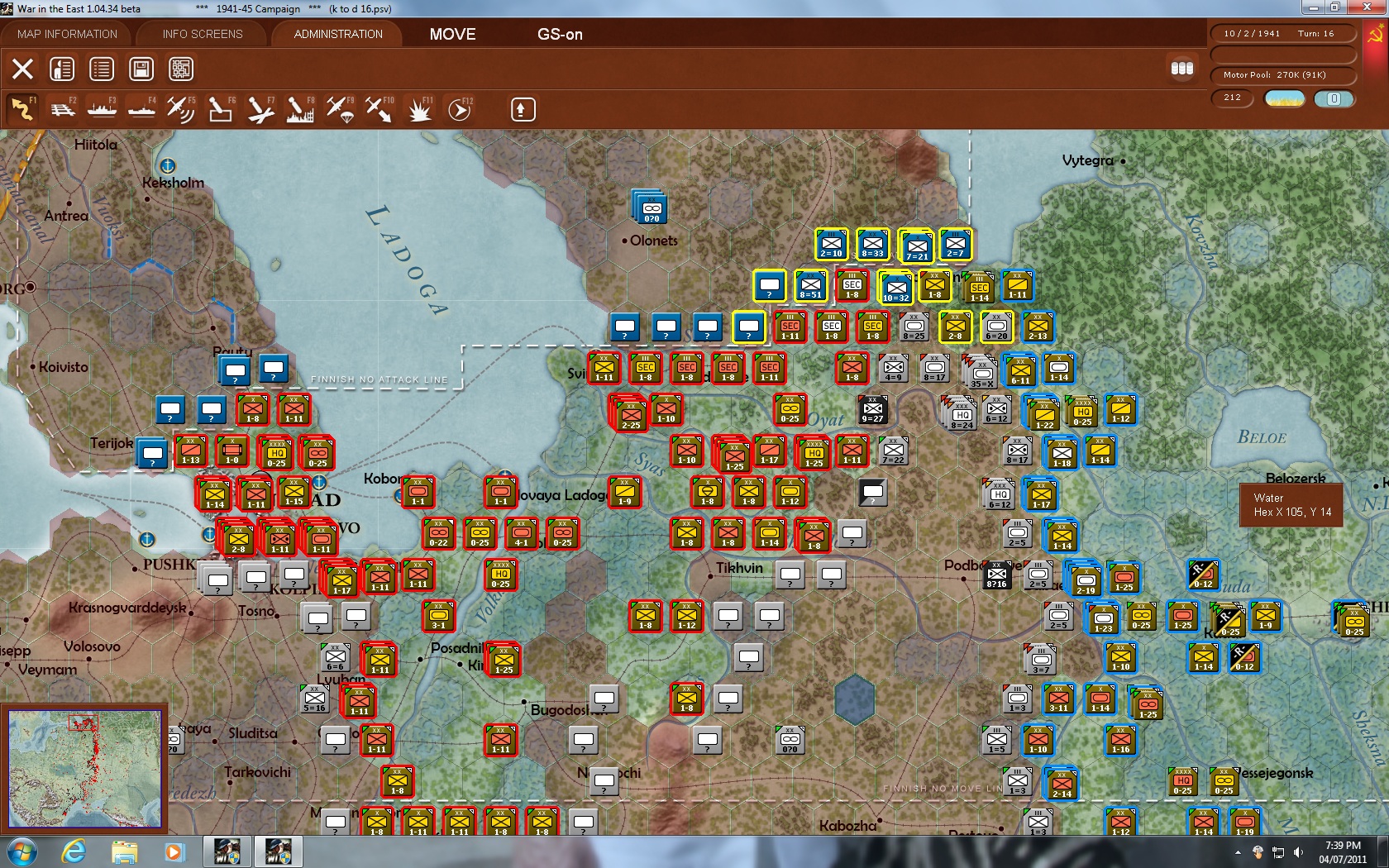Click the Krasnogvardeysk town label

point(127,608)
